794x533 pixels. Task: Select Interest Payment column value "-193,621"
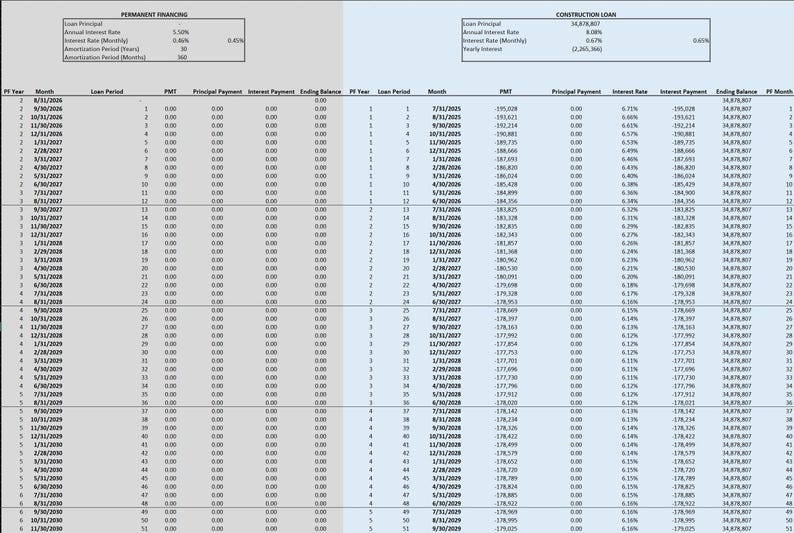(x=684, y=117)
